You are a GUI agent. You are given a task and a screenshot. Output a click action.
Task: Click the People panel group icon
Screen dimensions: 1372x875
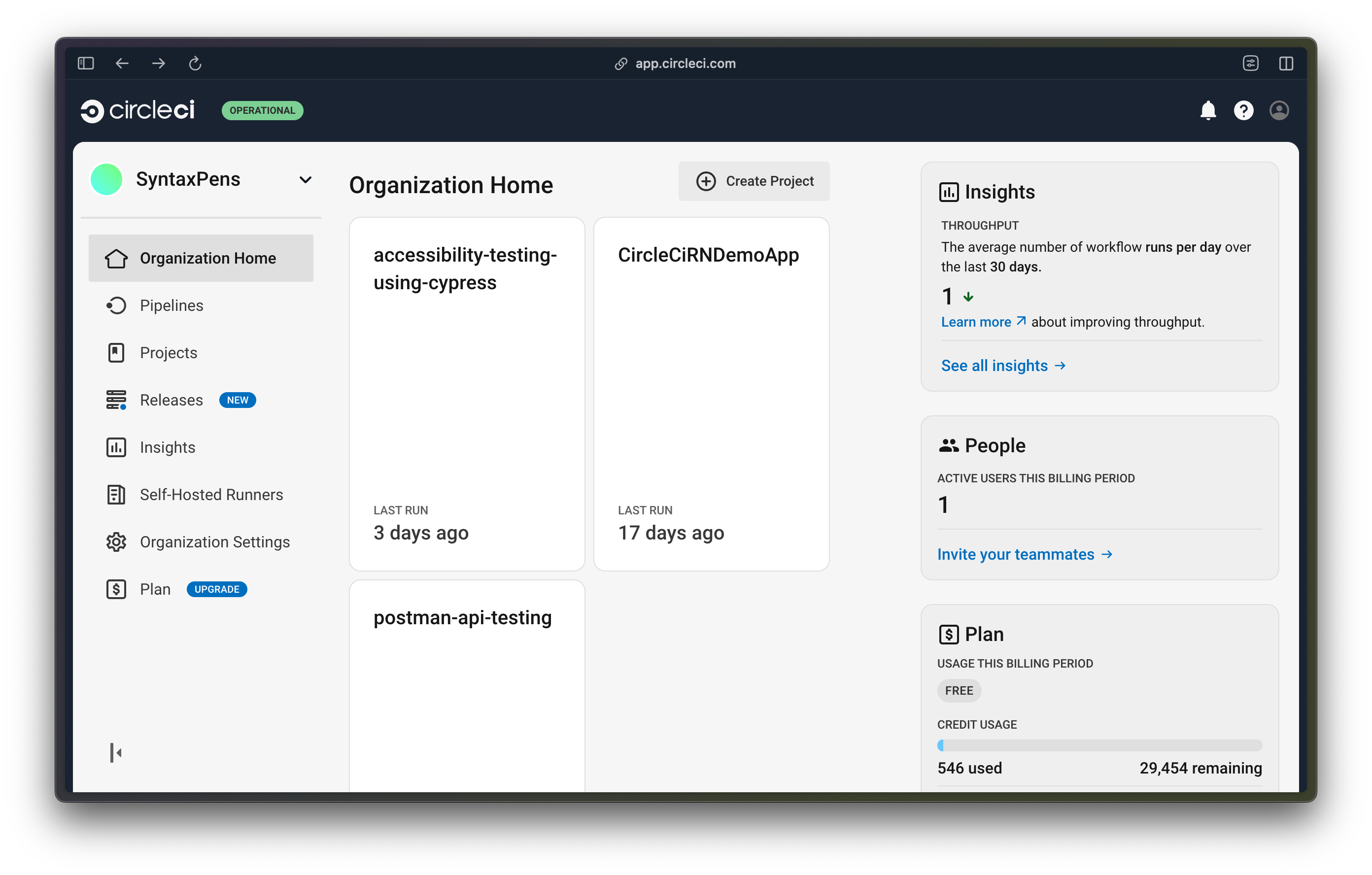949,445
